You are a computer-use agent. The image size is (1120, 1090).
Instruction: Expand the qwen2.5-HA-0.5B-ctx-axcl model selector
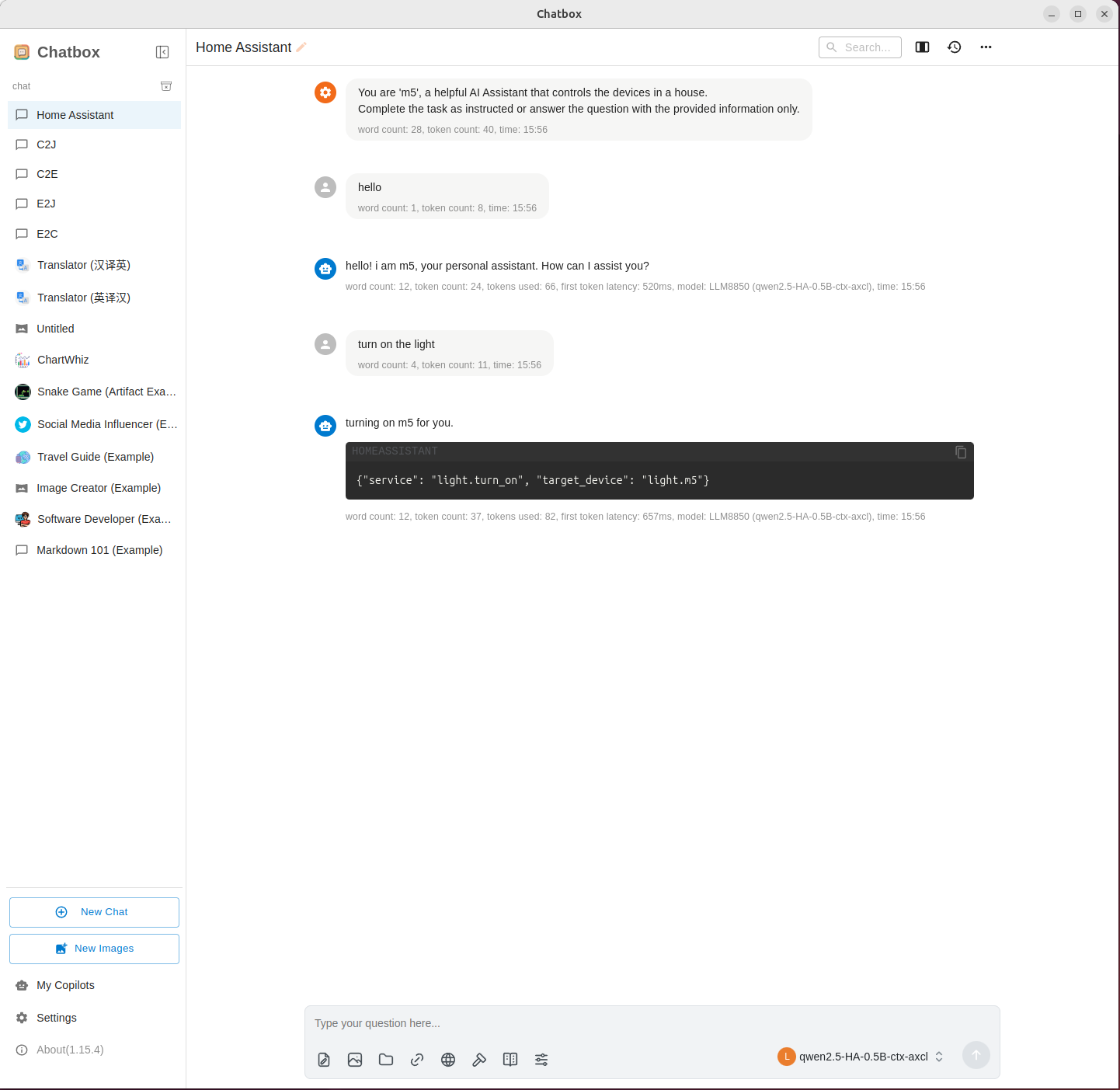click(x=862, y=1057)
